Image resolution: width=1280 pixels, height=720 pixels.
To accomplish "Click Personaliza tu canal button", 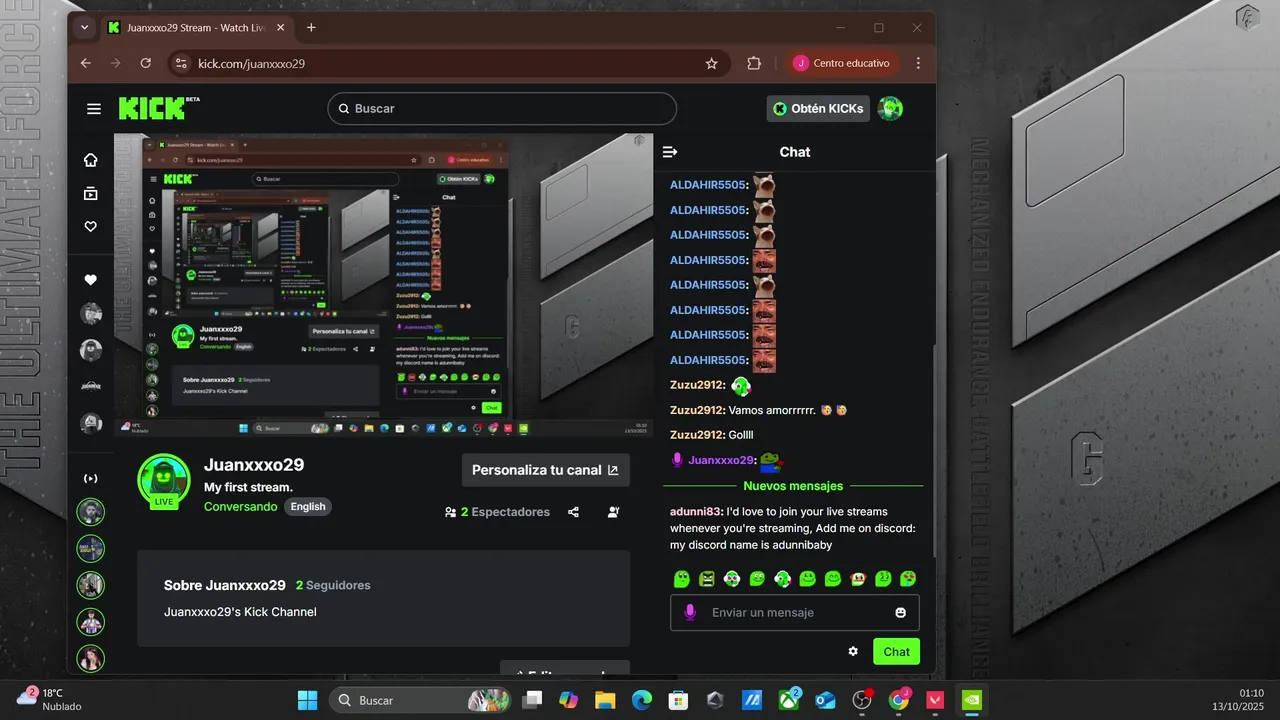I will 545,470.
